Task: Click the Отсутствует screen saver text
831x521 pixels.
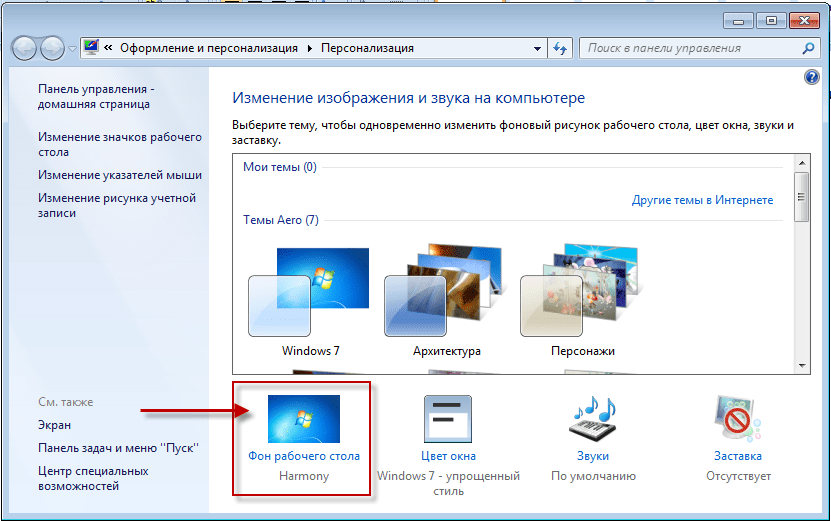Action: pyautogui.click(x=738, y=476)
